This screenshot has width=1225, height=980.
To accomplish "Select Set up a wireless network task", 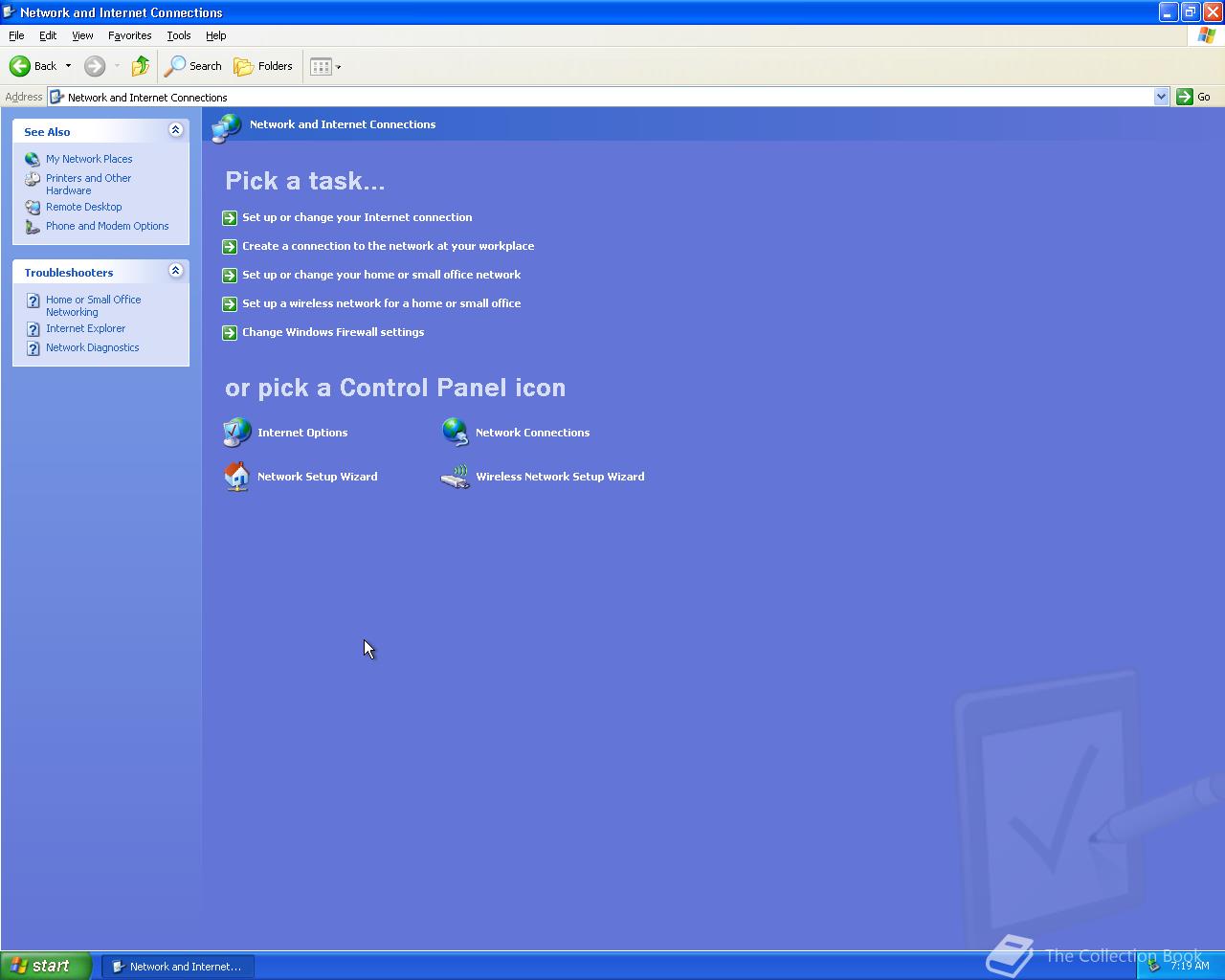I will 381,303.
